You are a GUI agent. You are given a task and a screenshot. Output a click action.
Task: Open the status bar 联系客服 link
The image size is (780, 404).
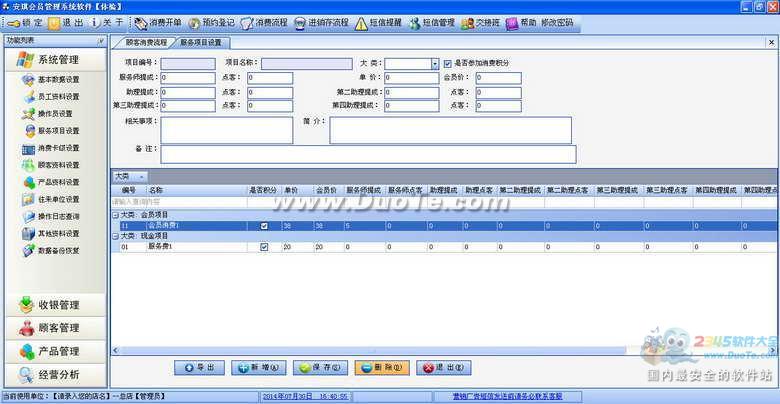tap(507, 397)
